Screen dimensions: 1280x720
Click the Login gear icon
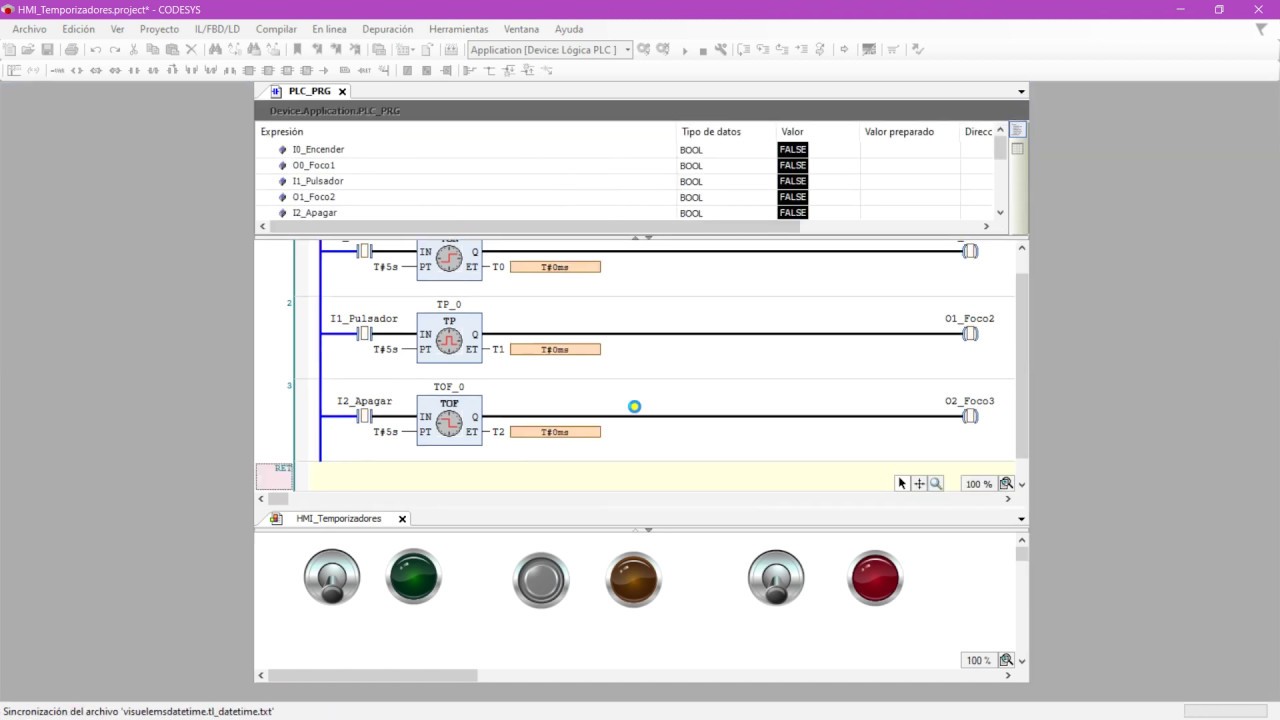644,49
